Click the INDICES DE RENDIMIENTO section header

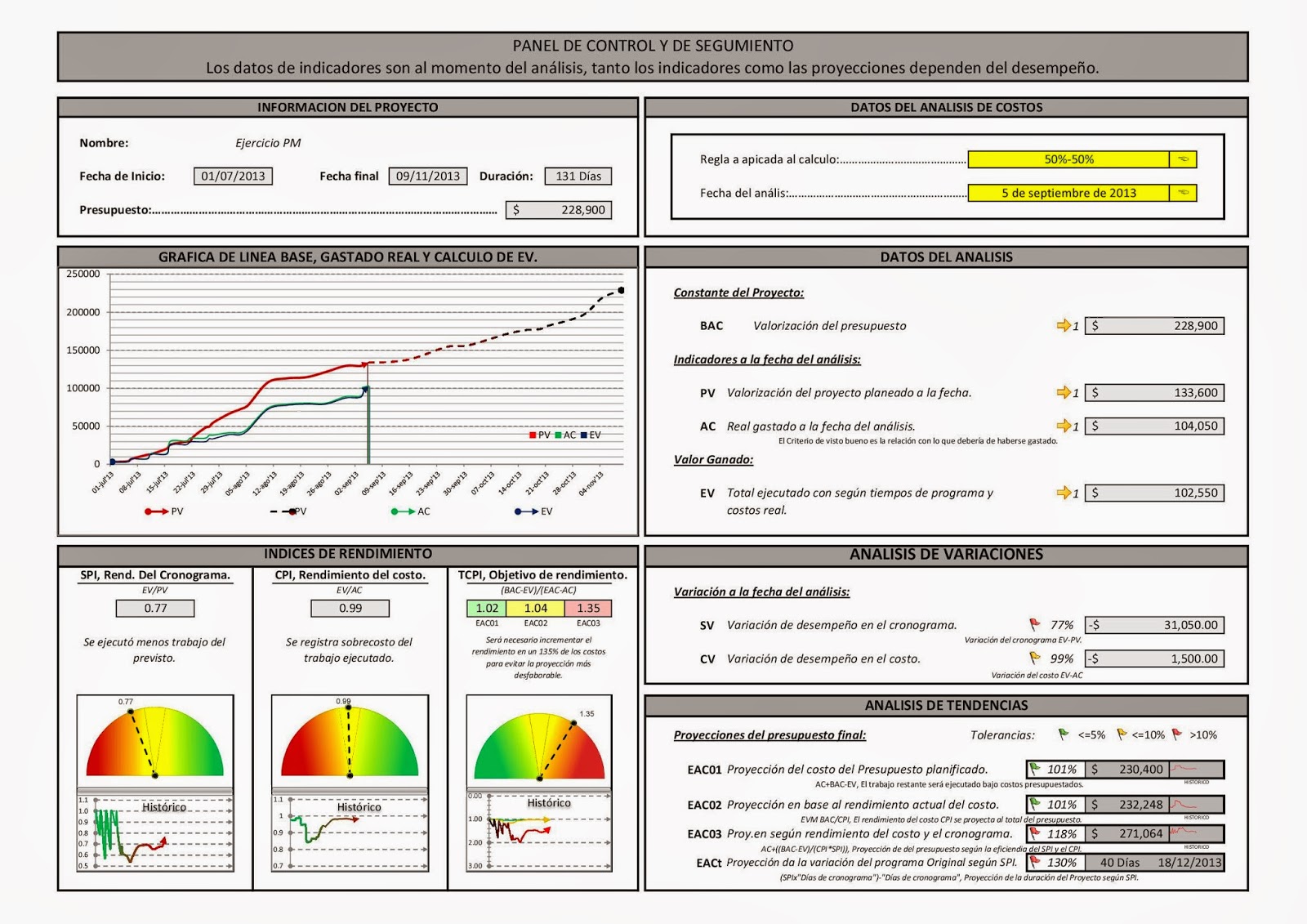click(348, 554)
